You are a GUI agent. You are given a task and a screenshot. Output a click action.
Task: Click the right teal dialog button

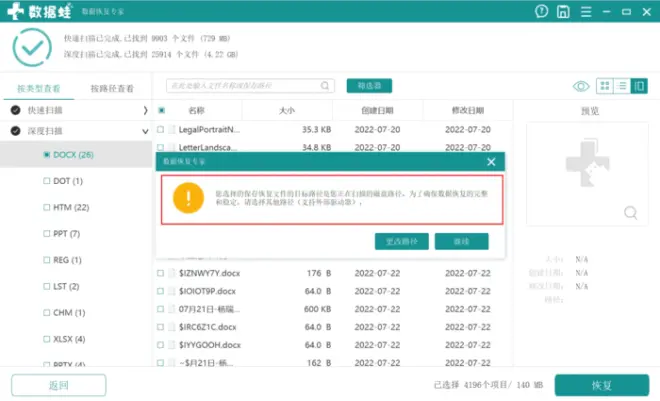point(461,242)
